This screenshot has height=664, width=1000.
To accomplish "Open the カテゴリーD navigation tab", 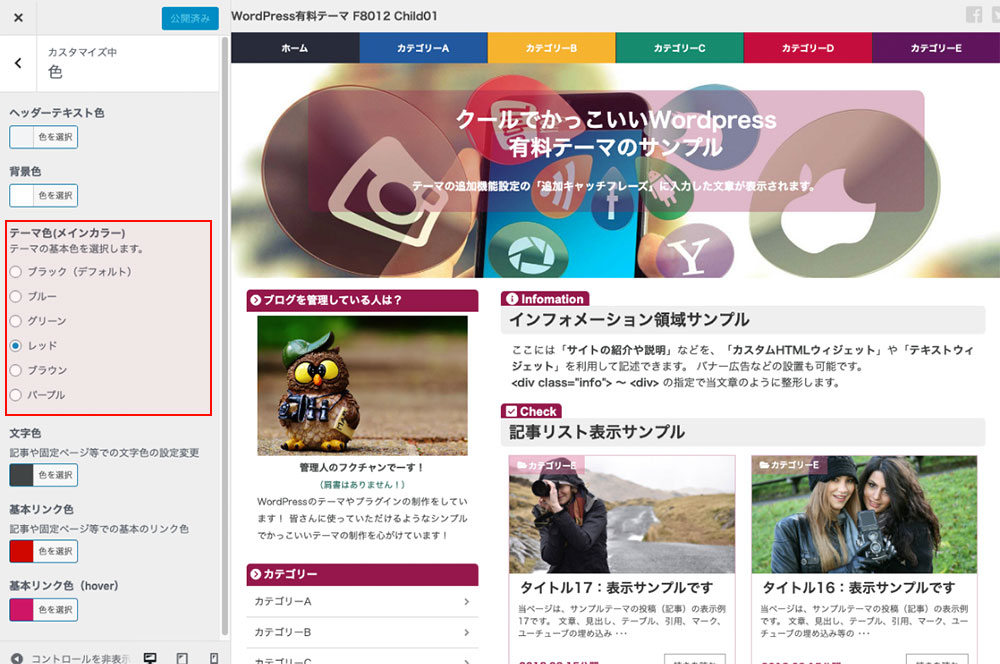I will click(807, 48).
